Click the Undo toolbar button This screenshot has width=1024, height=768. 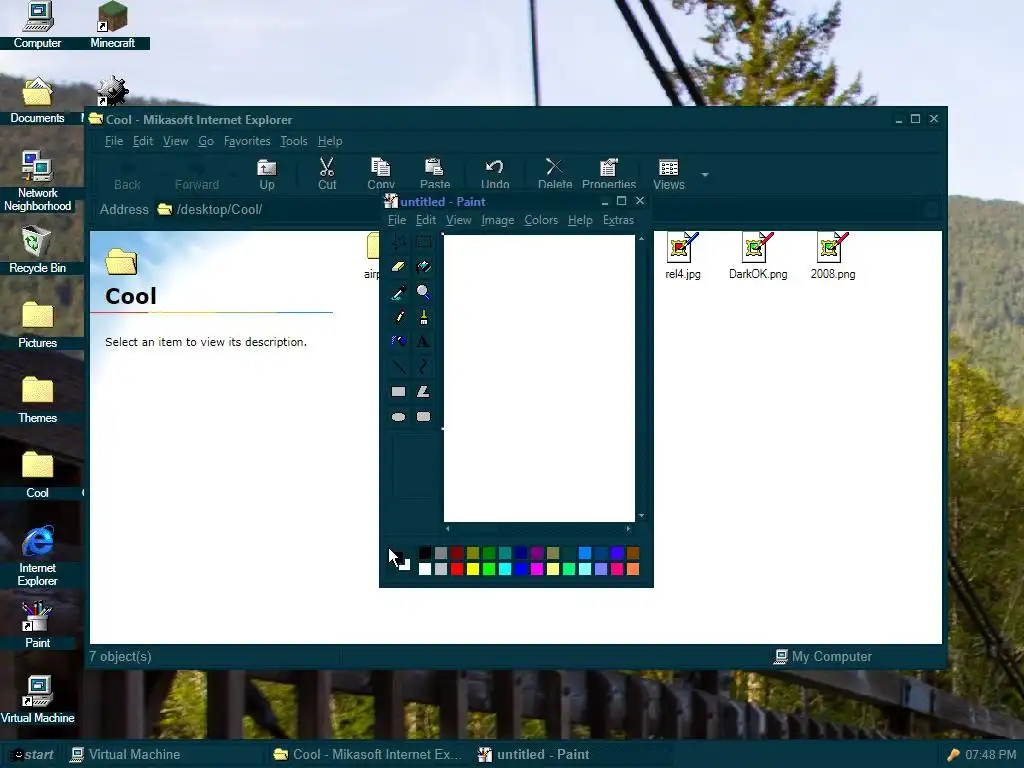click(495, 174)
